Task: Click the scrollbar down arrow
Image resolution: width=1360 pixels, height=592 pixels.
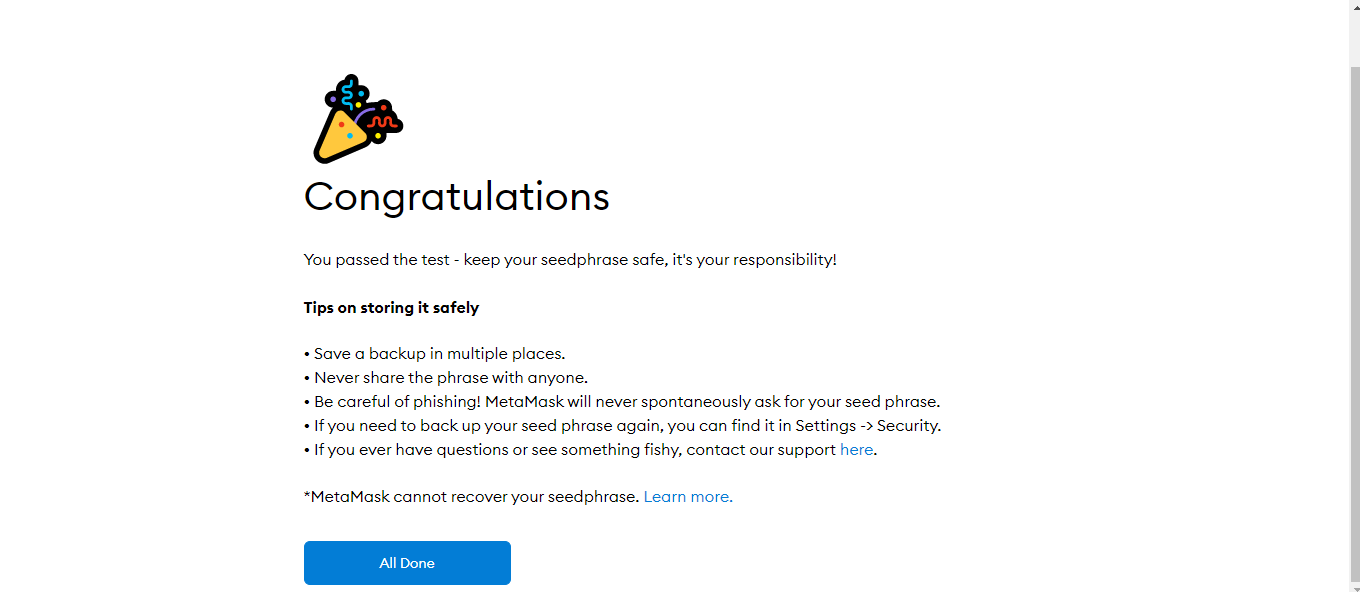Action: point(1355,585)
